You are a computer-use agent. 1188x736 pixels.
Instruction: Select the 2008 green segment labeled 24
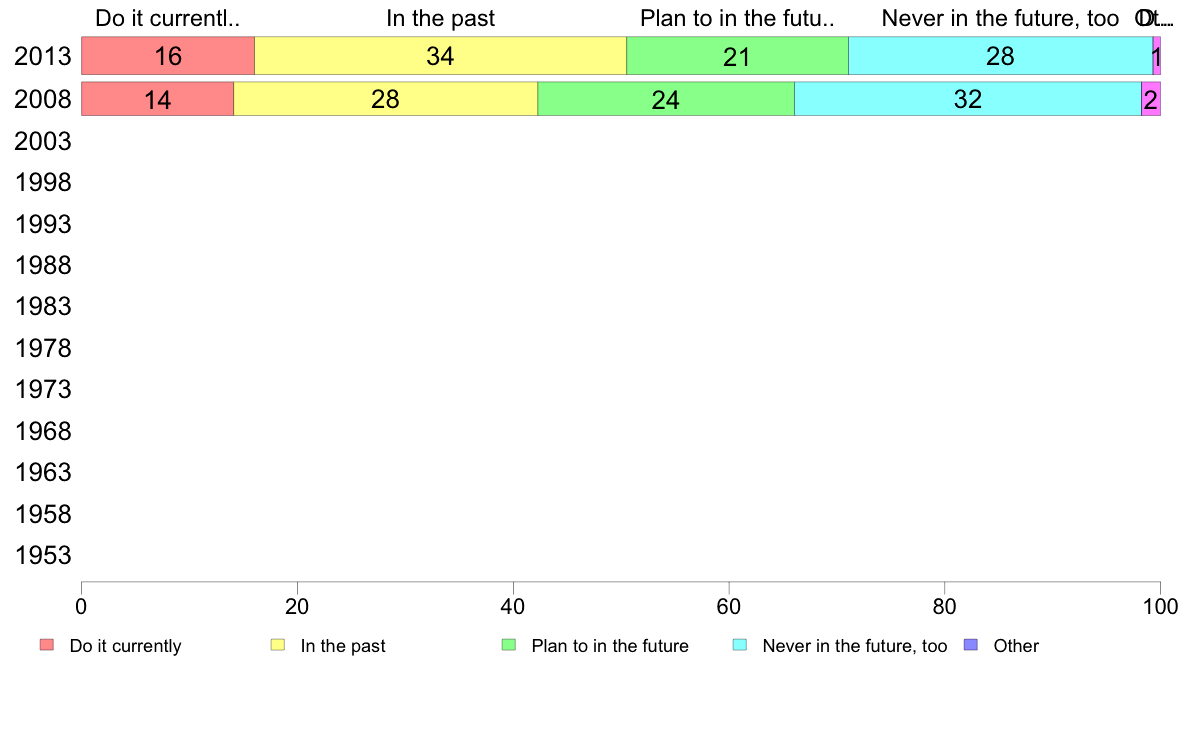coord(666,99)
